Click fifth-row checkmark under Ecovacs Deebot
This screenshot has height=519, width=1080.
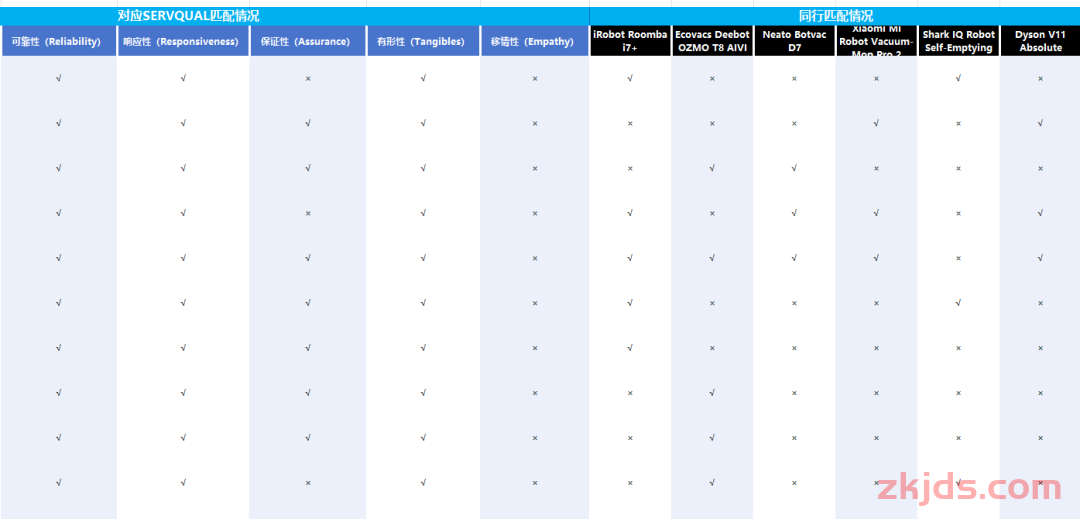click(x=712, y=258)
